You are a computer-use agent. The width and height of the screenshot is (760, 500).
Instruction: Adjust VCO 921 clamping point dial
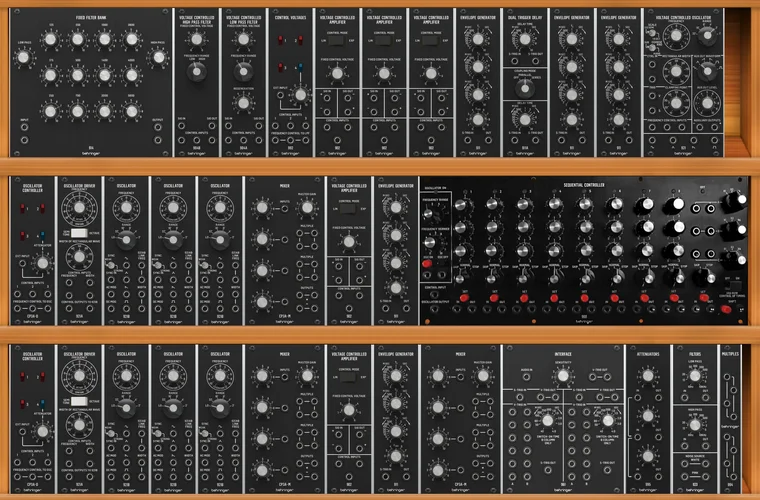coord(676,103)
